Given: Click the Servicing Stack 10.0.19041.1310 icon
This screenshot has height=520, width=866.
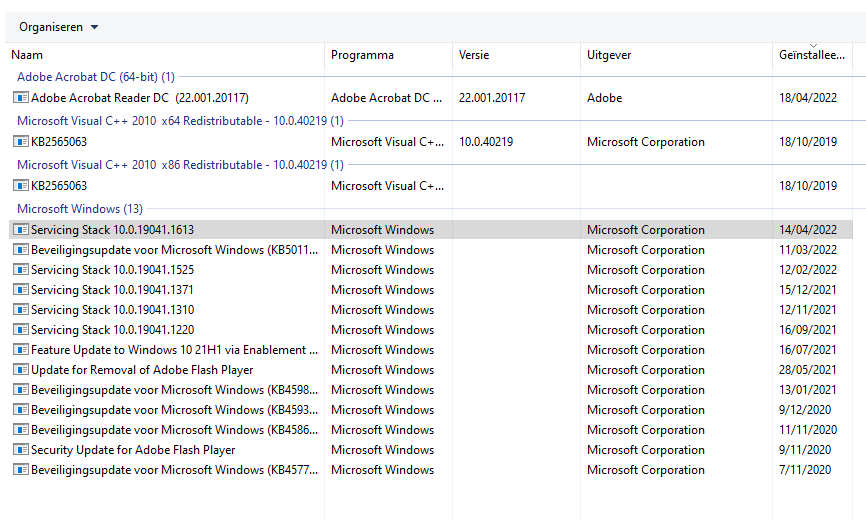Looking at the screenshot, I should (x=21, y=310).
